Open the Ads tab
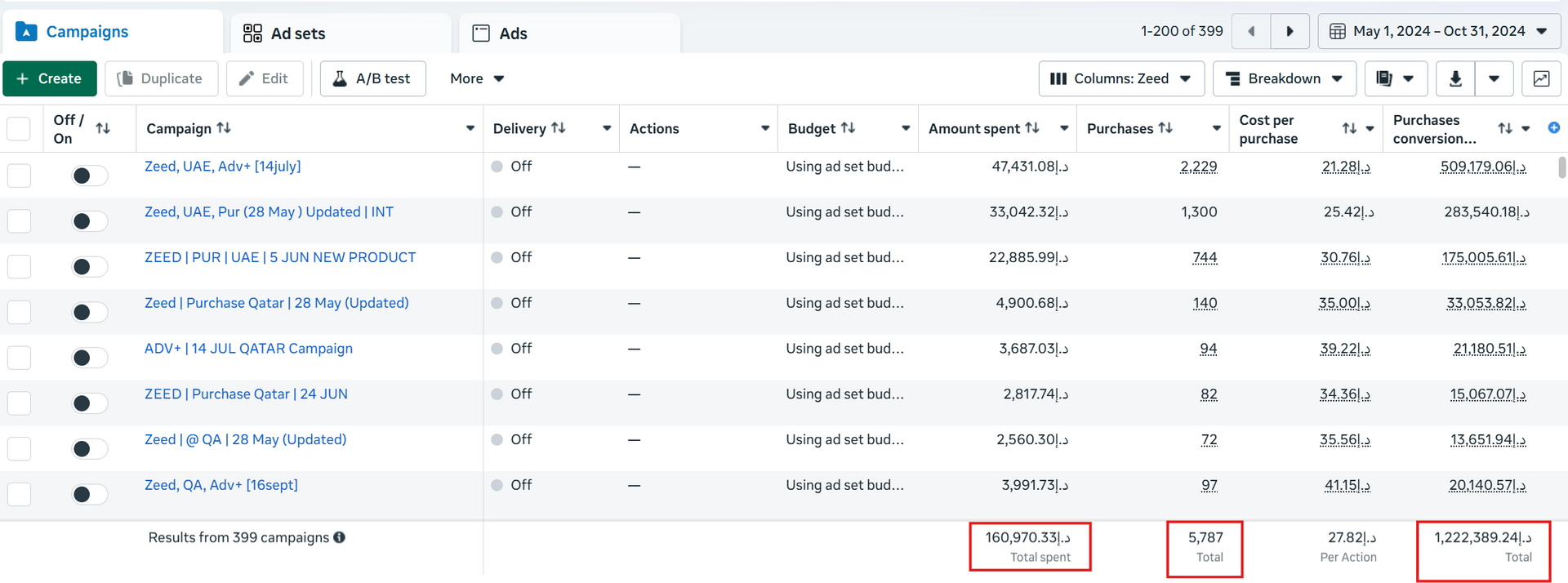 (569, 33)
